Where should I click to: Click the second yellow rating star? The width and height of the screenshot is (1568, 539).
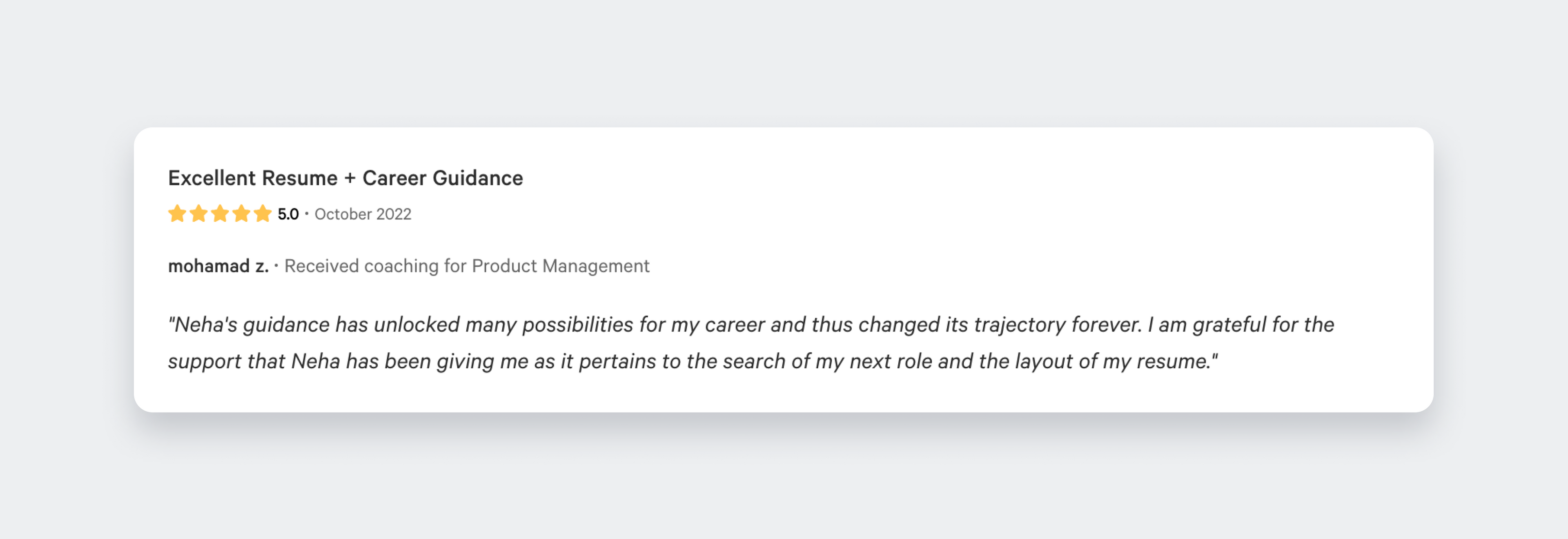[198, 214]
